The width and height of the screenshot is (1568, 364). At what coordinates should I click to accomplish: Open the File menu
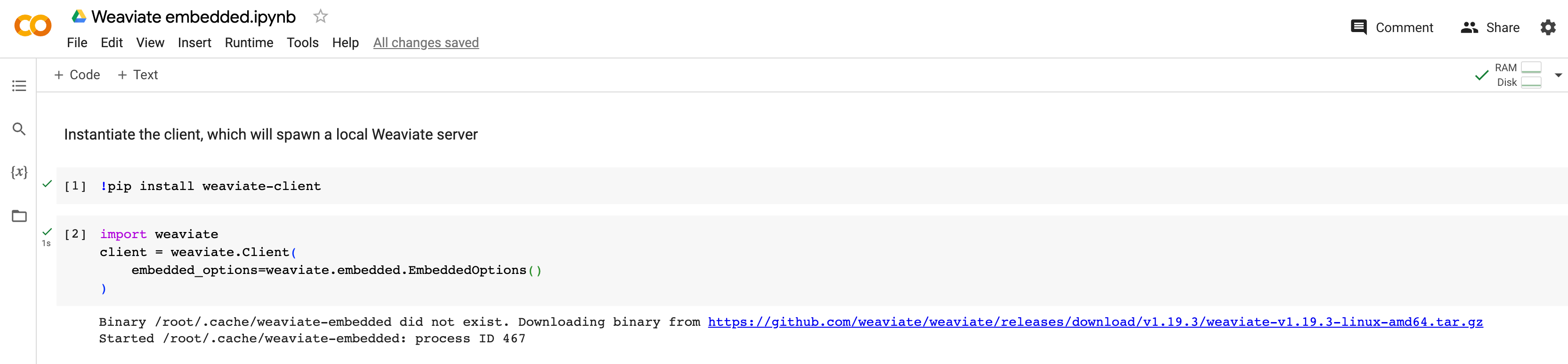pyautogui.click(x=77, y=43)
